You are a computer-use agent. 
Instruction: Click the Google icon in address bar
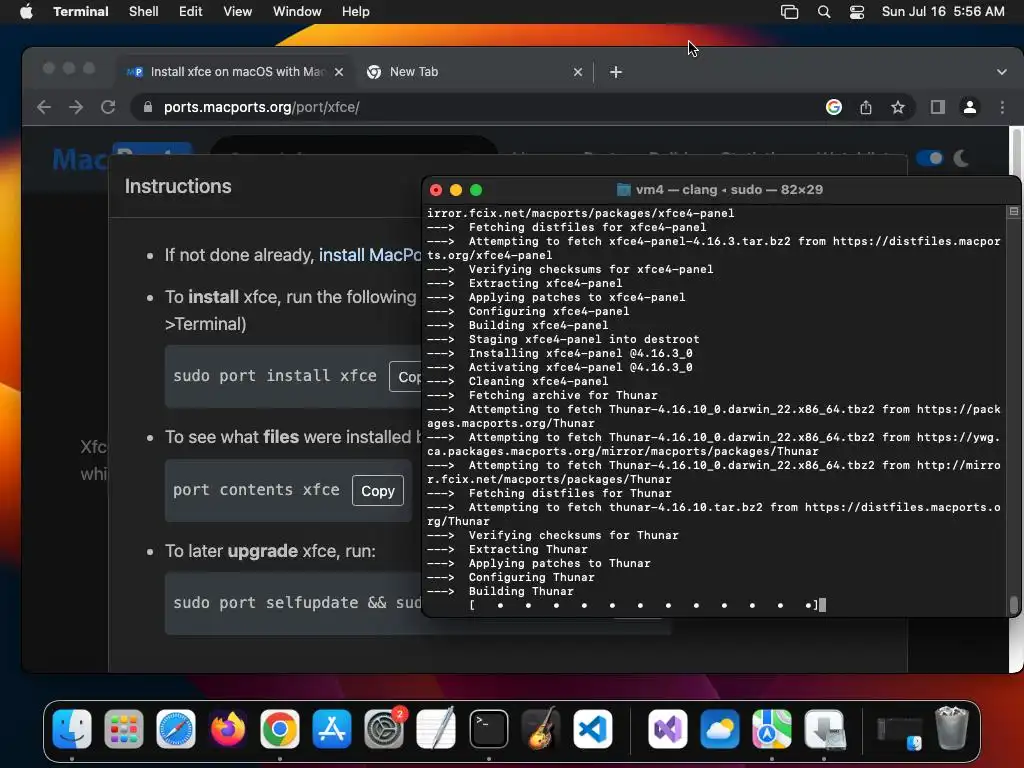pos(833,107)
